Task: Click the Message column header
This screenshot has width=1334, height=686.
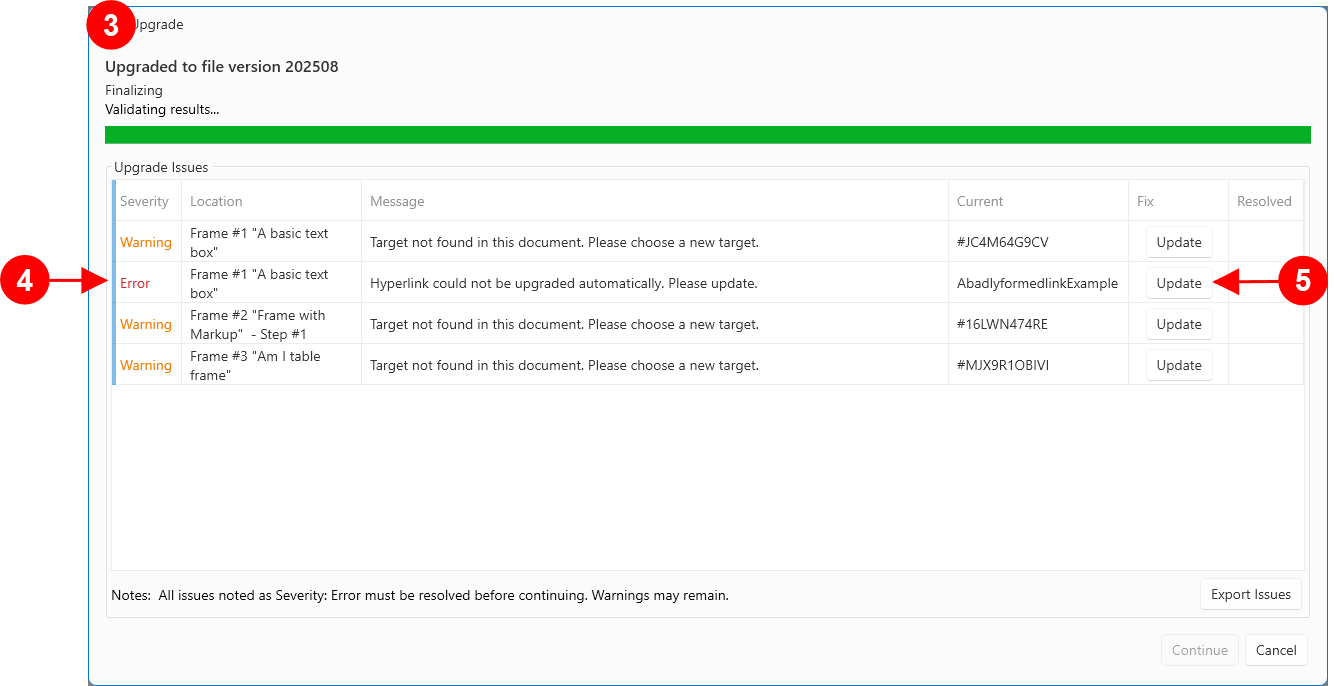Action: (398, 201)
